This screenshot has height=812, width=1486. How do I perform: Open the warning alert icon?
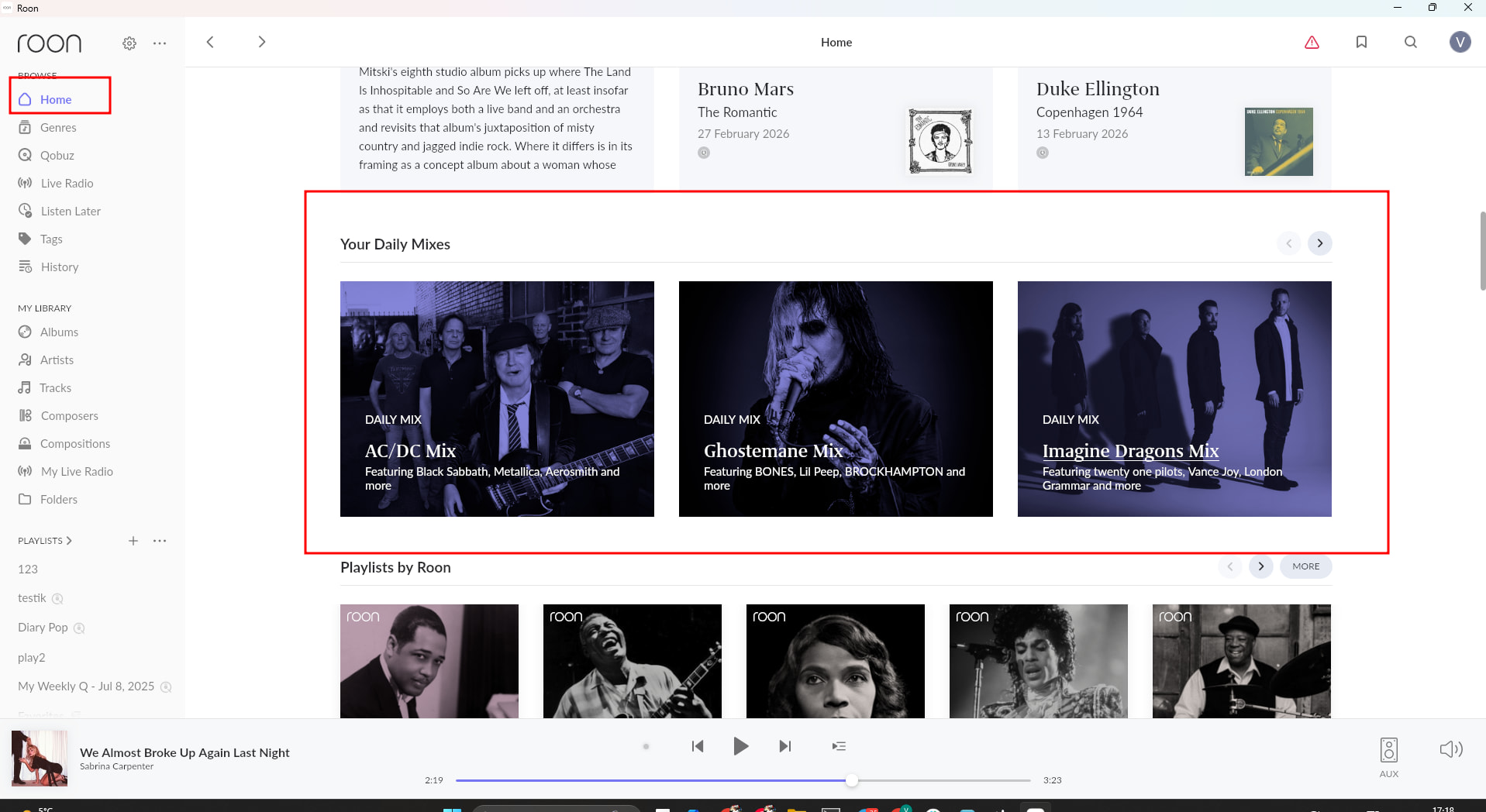pyautogui.click(x=1312, y=43)
